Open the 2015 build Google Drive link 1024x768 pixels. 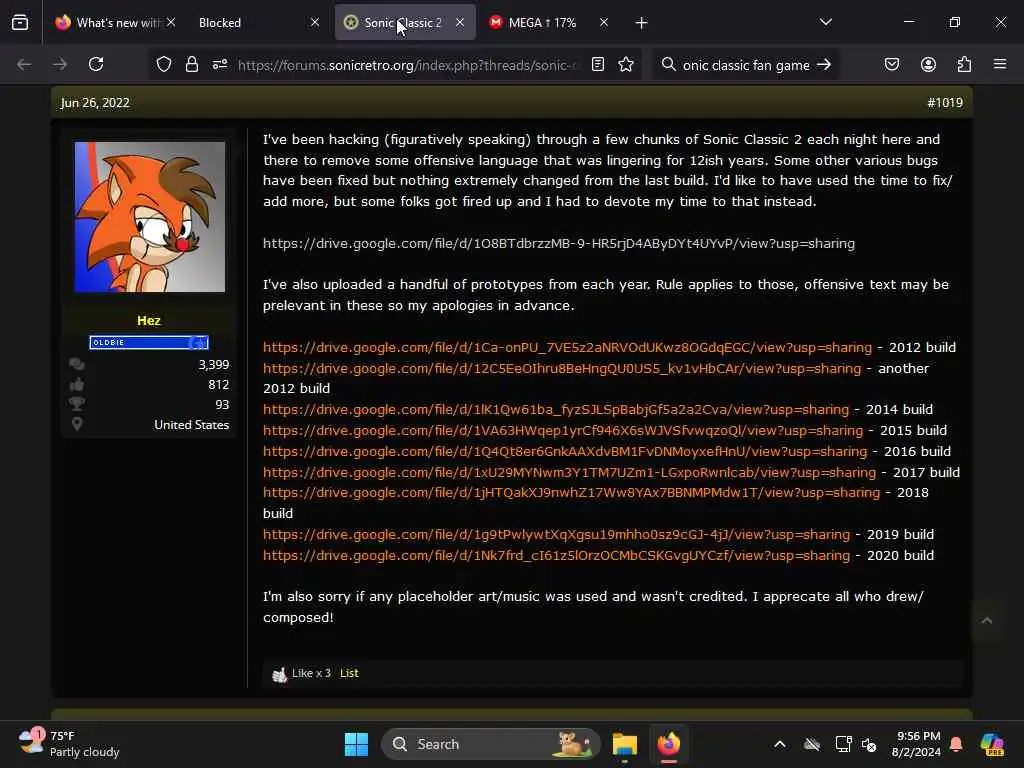click(563, 430)
